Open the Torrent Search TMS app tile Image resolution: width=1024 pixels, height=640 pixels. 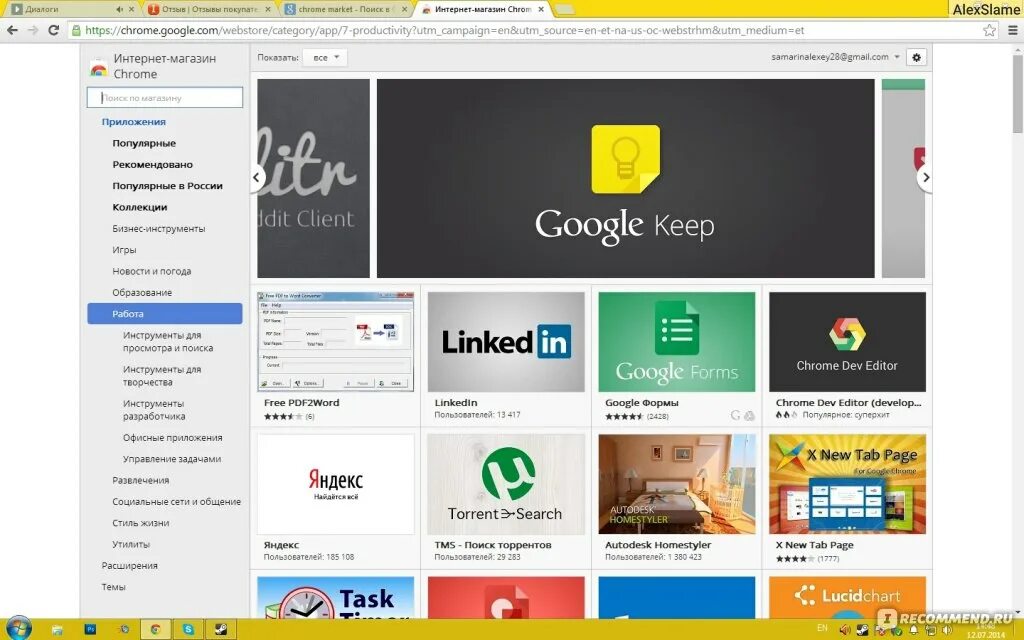click(506, 498)
